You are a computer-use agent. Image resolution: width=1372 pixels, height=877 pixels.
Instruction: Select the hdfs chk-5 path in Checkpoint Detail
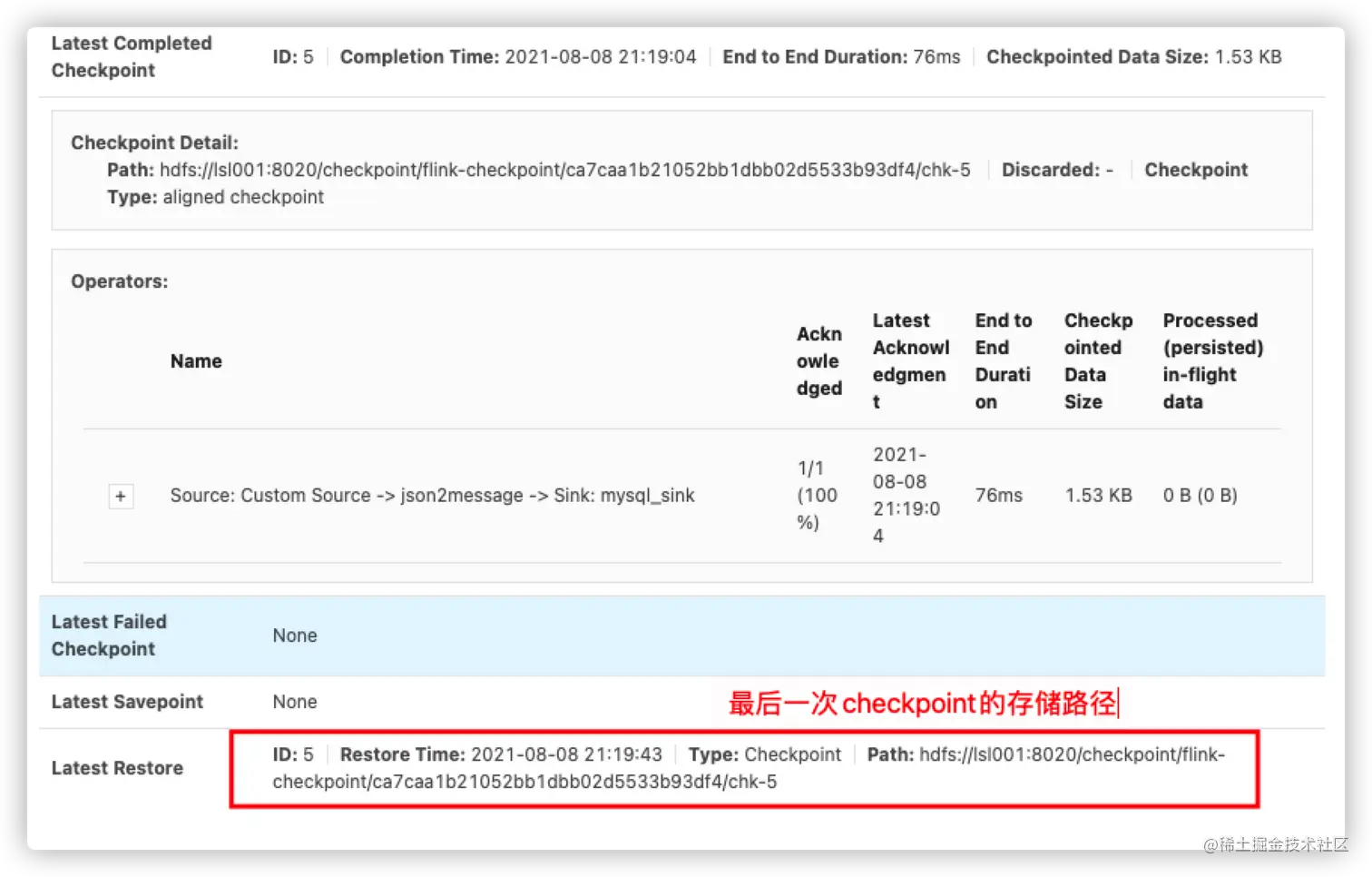pyautogui.click(x=564, y=170)
